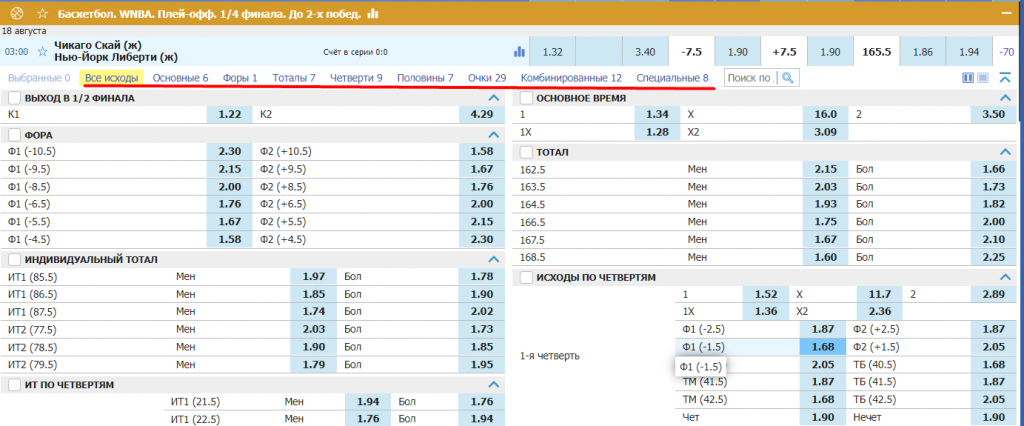Open match statistics bar chart icon

pos(519,51)
